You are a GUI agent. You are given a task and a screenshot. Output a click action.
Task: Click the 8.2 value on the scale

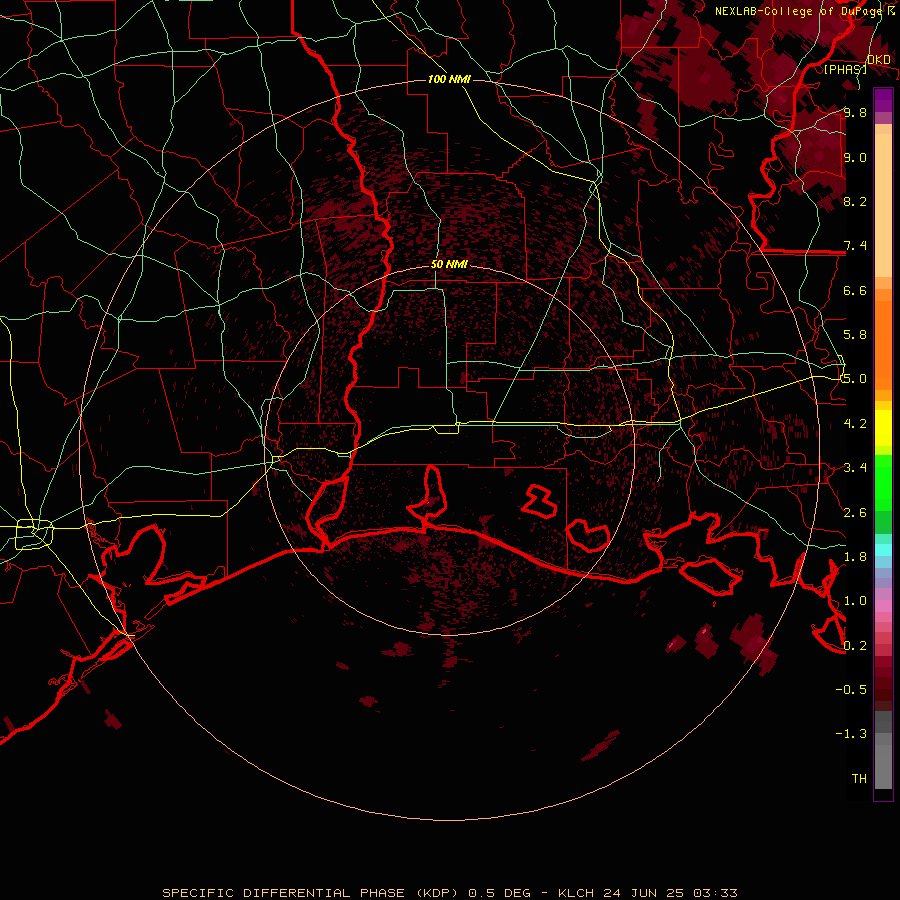[x=855, y=201]
